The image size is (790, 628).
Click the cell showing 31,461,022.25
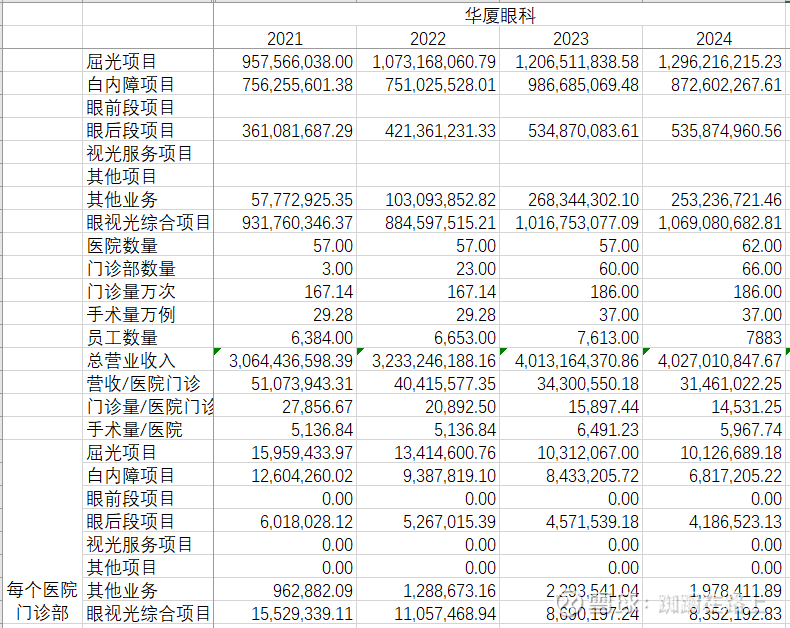pyautogui.click(x=714, y=383)
